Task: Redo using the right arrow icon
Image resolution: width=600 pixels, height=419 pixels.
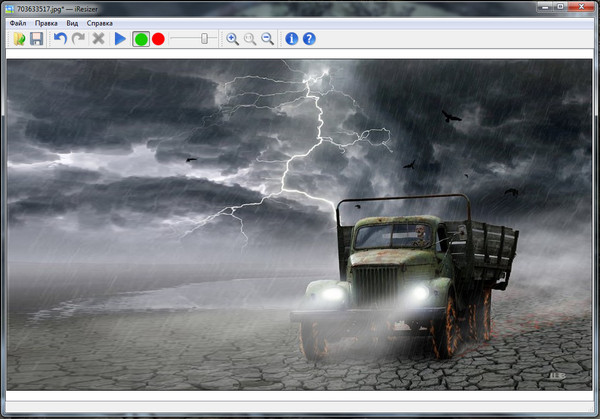Action: (77, 39)
